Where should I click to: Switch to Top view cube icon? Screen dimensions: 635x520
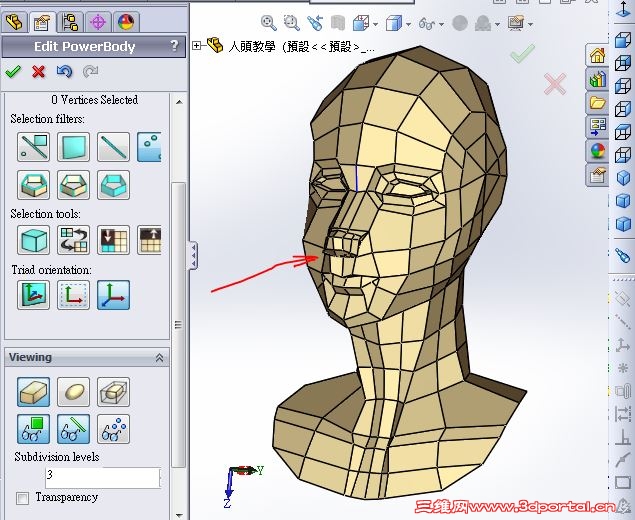pos(623,132)
